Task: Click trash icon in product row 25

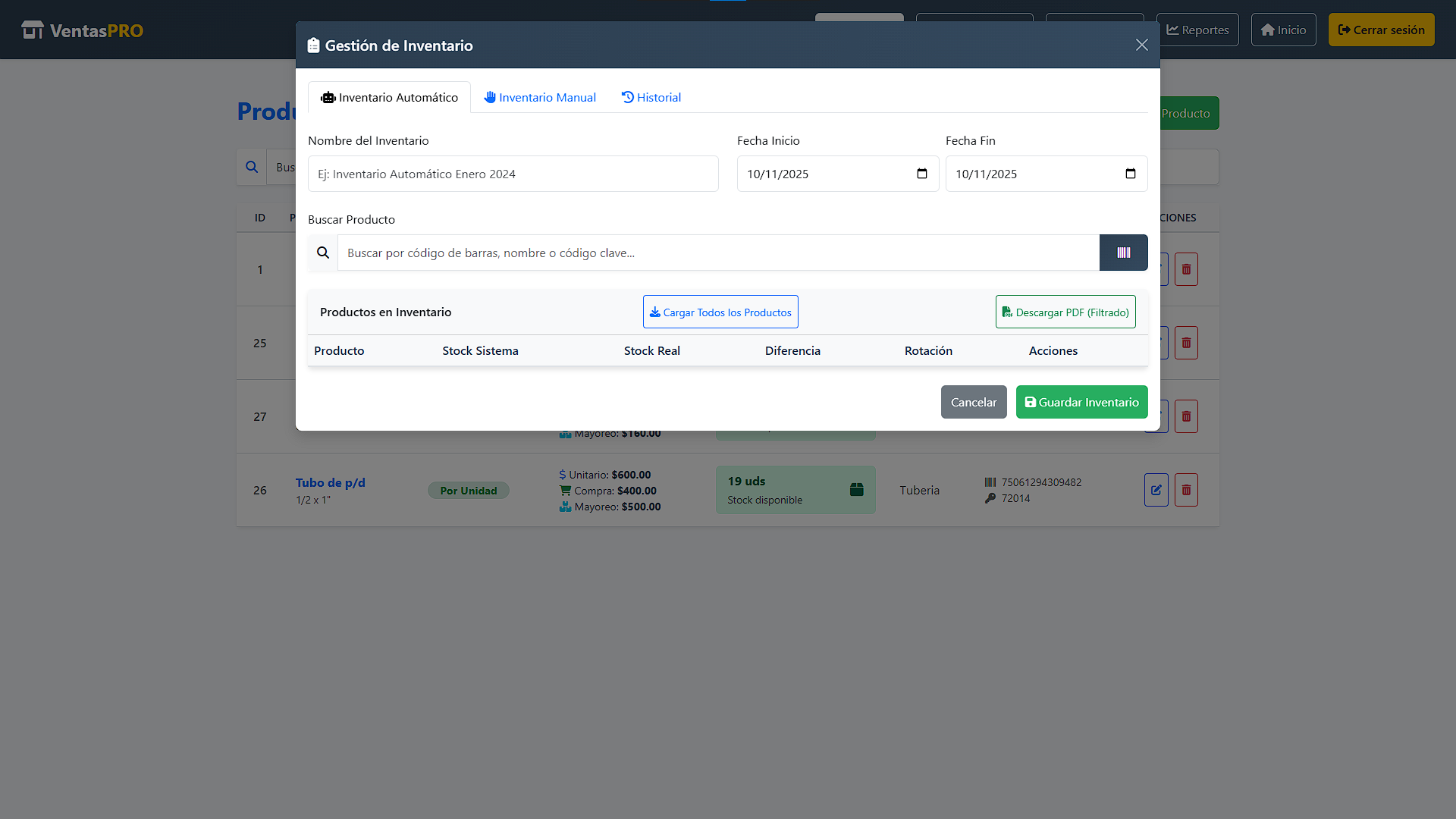Action: [1186, 343]
